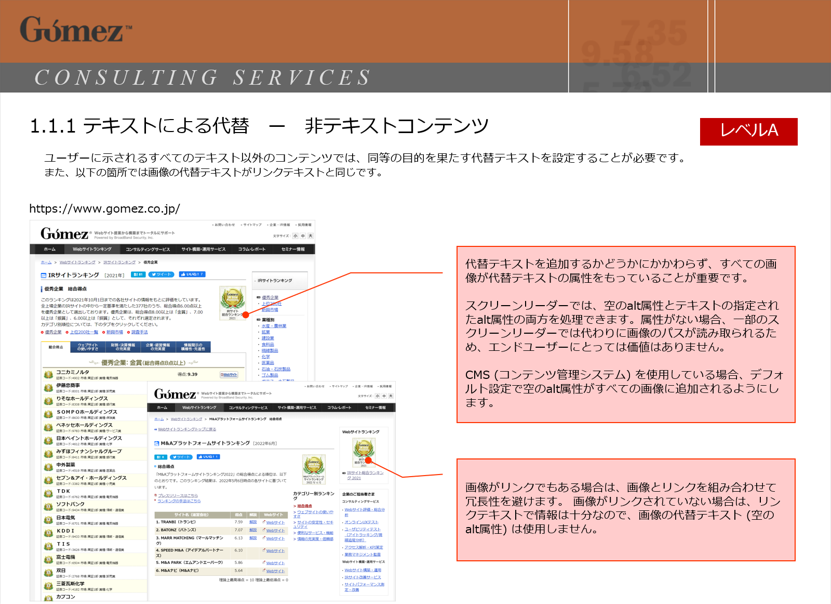This screenshot has height=604, width=831.
Task: Open the Webサイト link in the BATONZ row
Action: pos(274,530)
